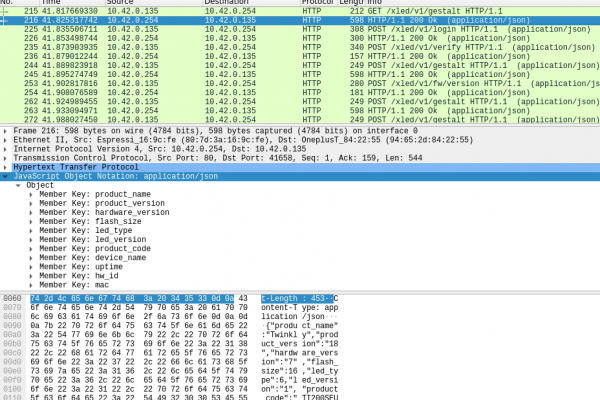Select packet 215 GET /xled/v1/gestalt
This screenshot has height=400, width=600.
[x=300, y=11]
